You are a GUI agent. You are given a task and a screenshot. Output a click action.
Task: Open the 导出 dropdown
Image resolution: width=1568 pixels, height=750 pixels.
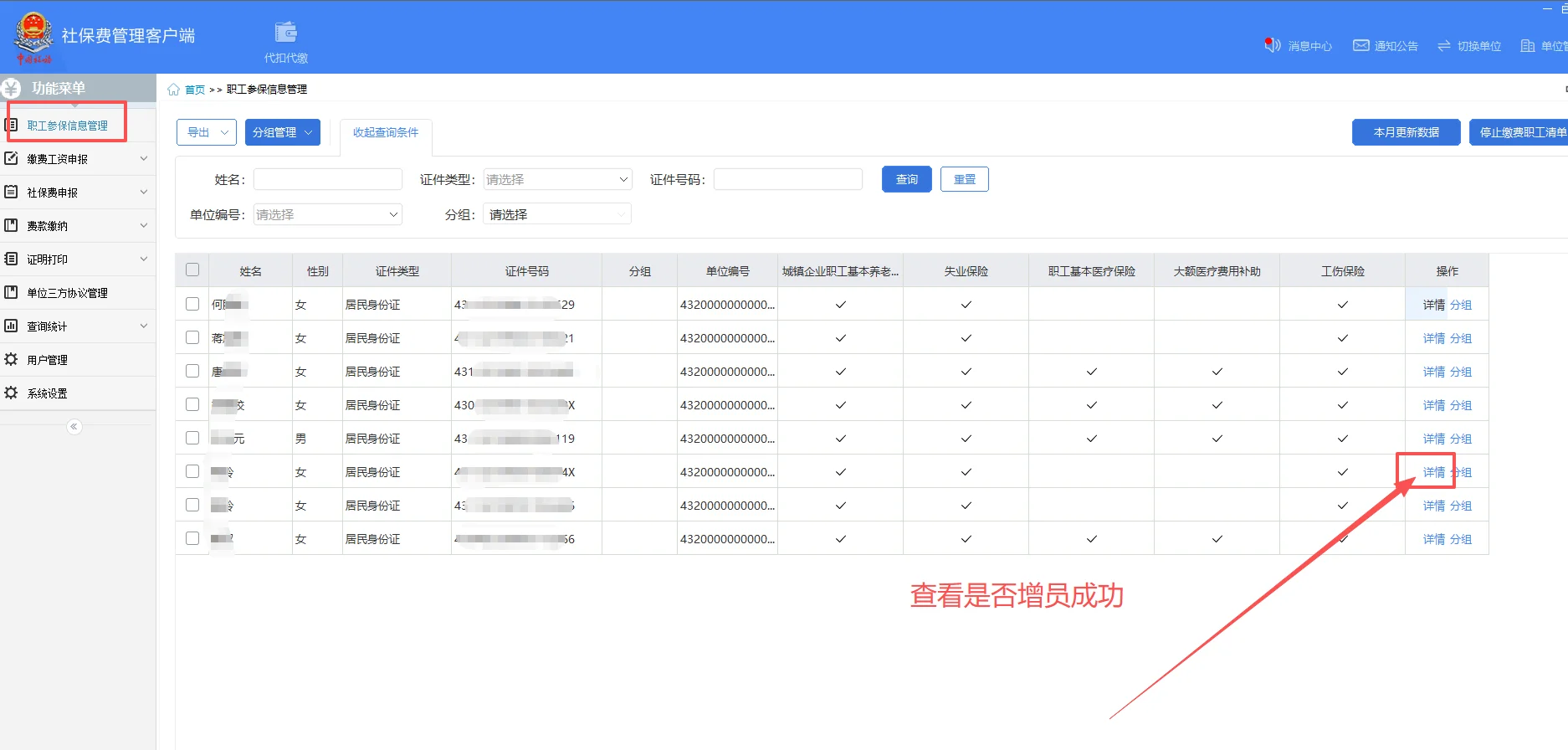pos(207,132)
